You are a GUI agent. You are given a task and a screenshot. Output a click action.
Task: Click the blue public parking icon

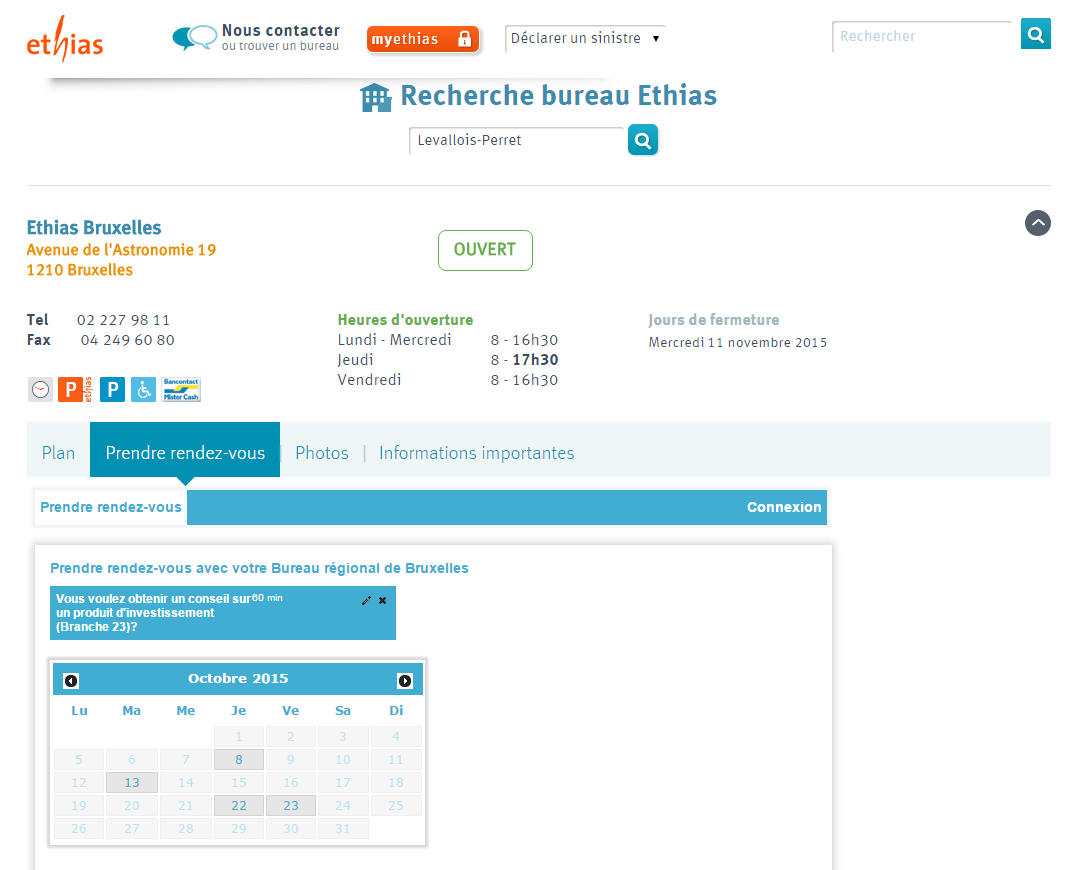pos(113,389)
